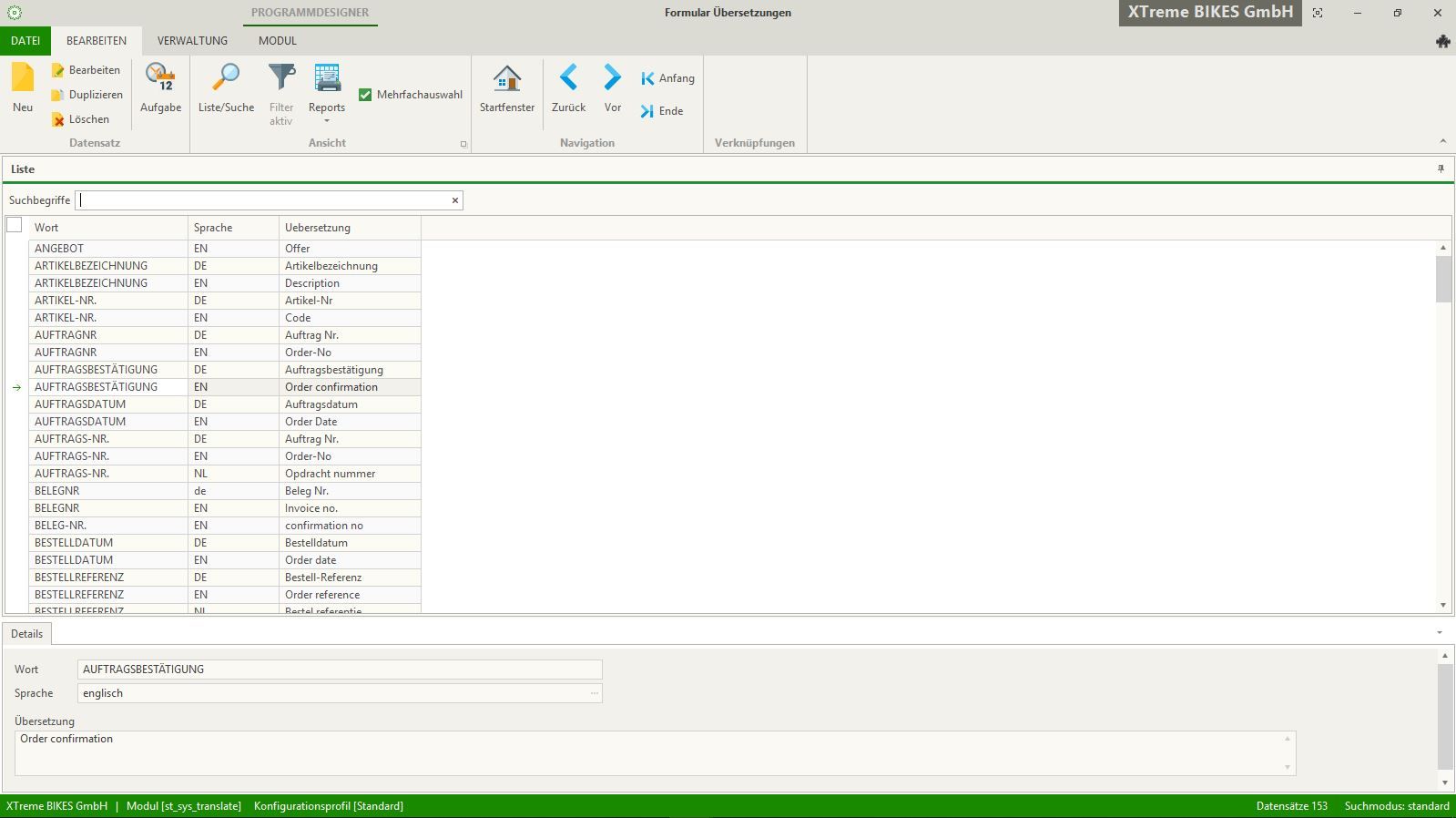This screenshot has height=818, width=1456.
Task: Open Sprache field selection button
Action: click(594, 693)
